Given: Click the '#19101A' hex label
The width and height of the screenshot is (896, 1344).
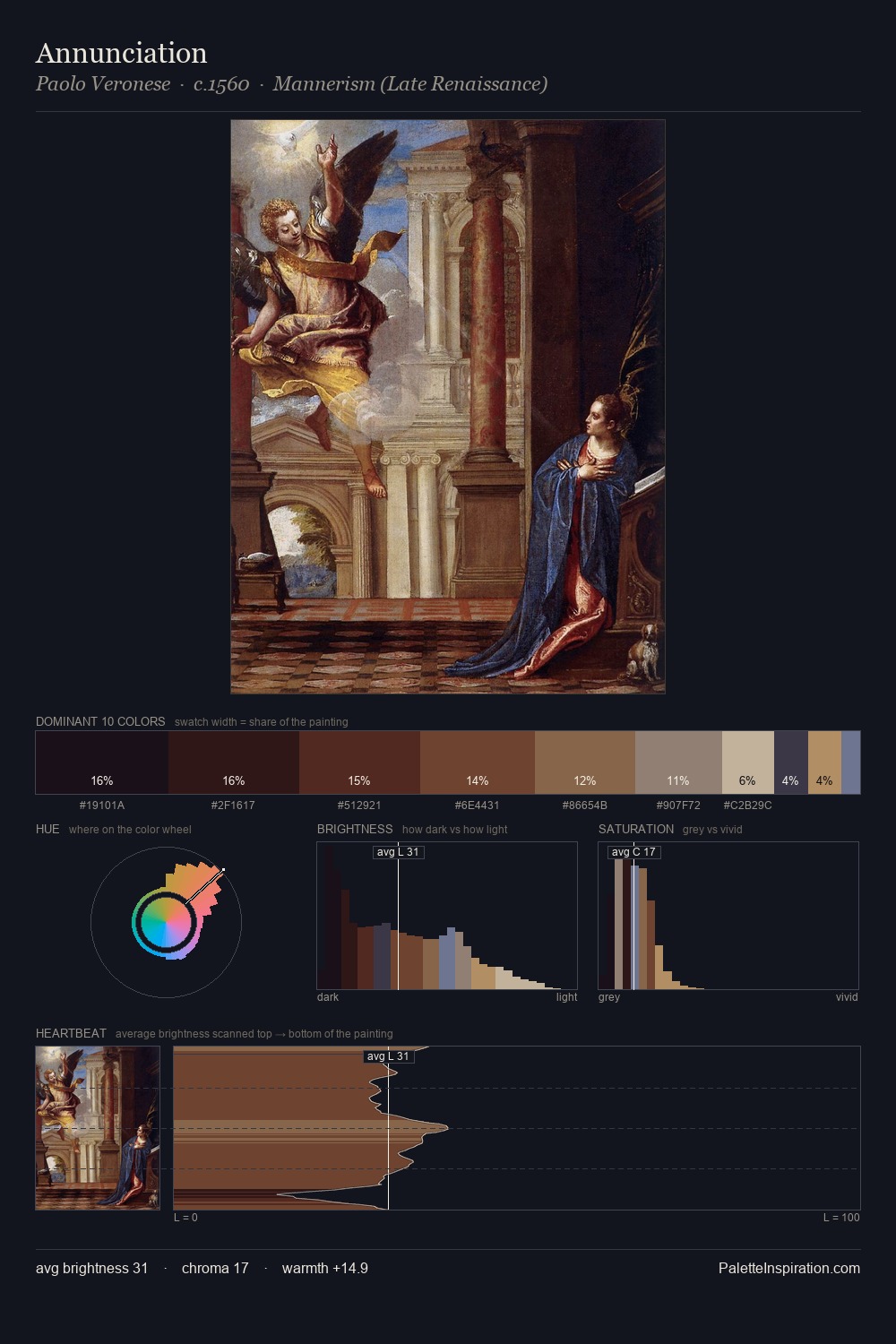Looking at the screenshot, I should 102,806.
